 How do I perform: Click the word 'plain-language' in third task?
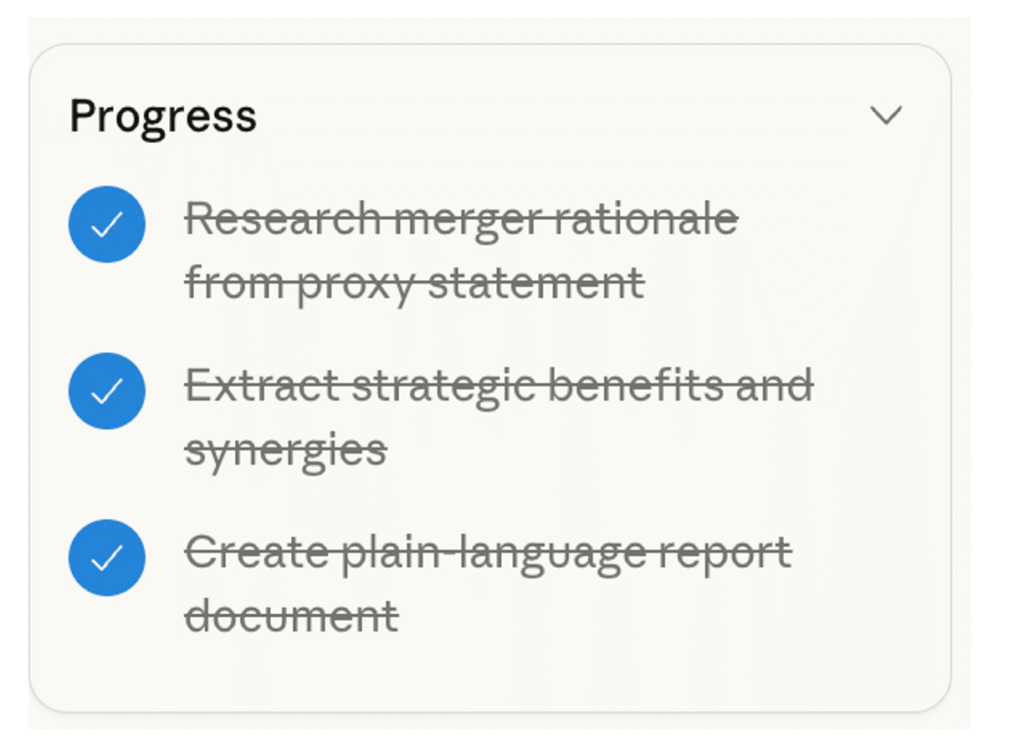[476, 553]
